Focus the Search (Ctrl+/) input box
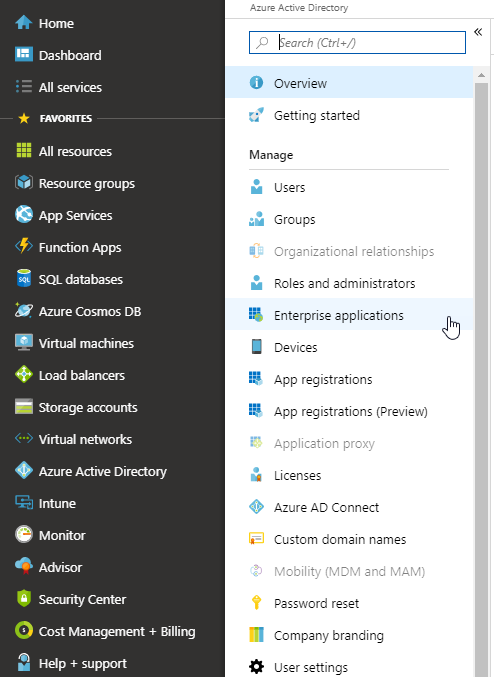Screen dimensions: 494x677 (x=357, y=43)
